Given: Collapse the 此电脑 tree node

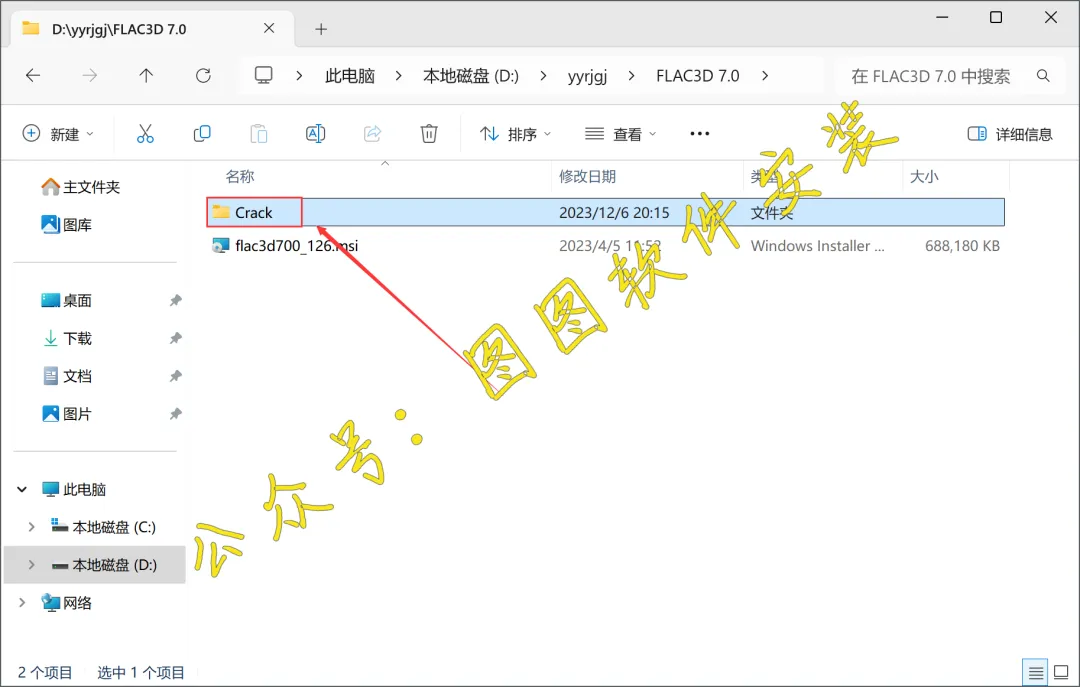Looking at the screenshot, I should [x=22, y=489].
